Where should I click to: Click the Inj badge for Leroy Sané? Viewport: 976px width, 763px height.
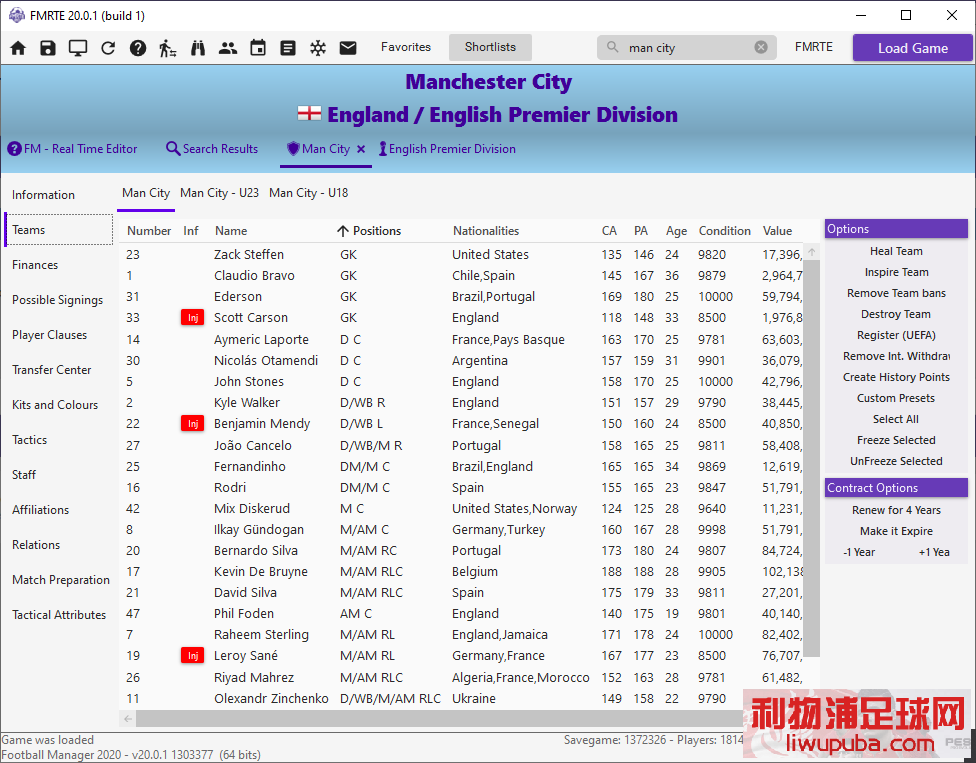(192, 656)
